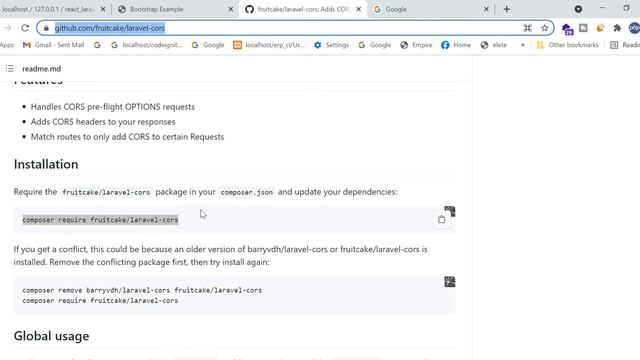Click 'Match routes to only add CORS' bullet

coord(127,137)
